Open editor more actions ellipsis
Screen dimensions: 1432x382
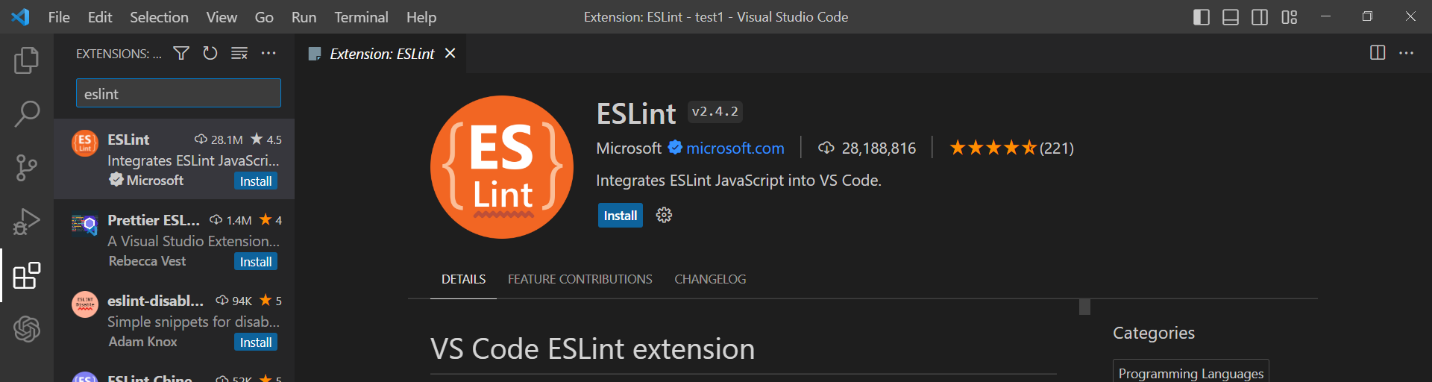[x=1406, y=53]
